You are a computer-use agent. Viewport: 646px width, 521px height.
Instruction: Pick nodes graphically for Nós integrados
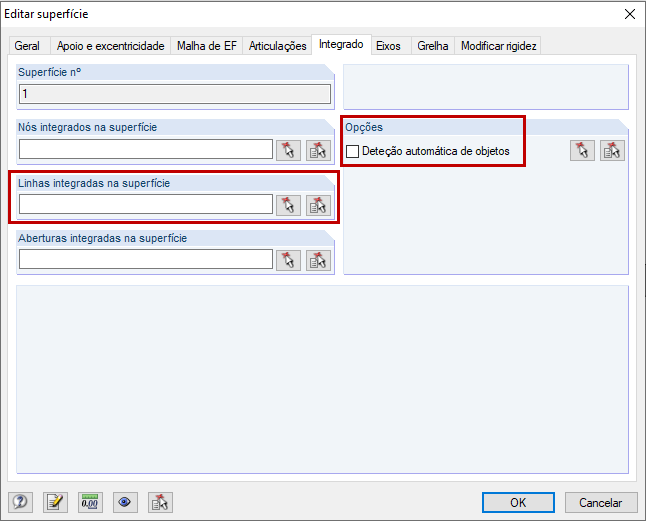point(288,150)
